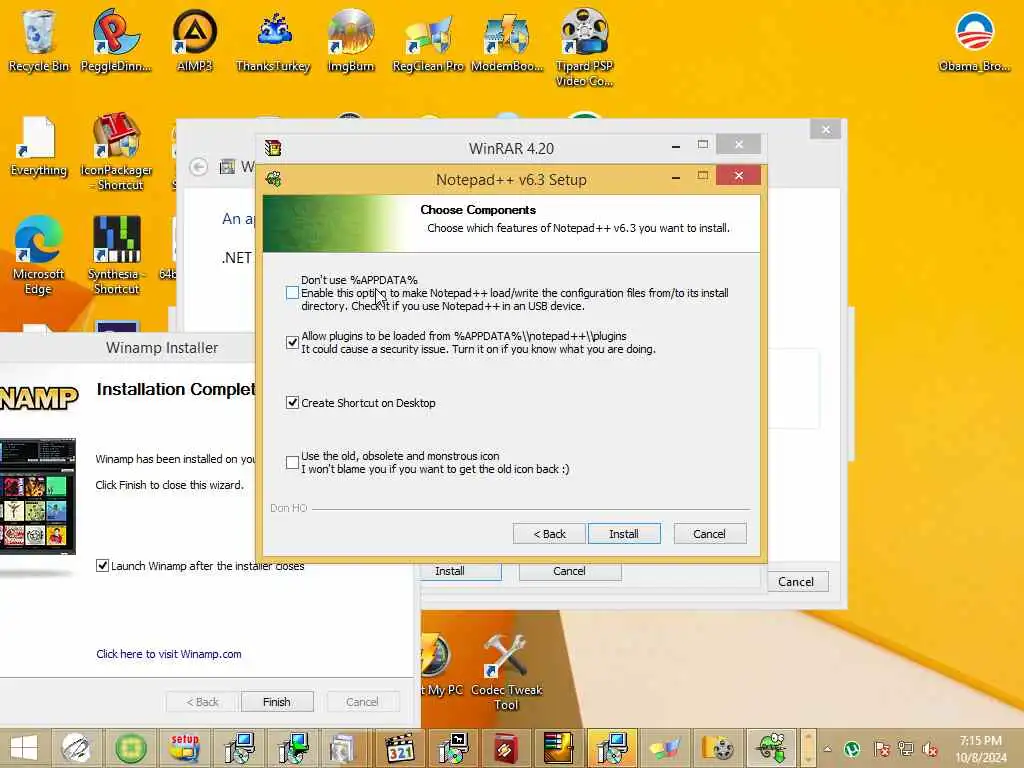Uncheck Allow plugins to be loaded from %APPDATA%
The image size is (1024, 768).
(293, 342)
